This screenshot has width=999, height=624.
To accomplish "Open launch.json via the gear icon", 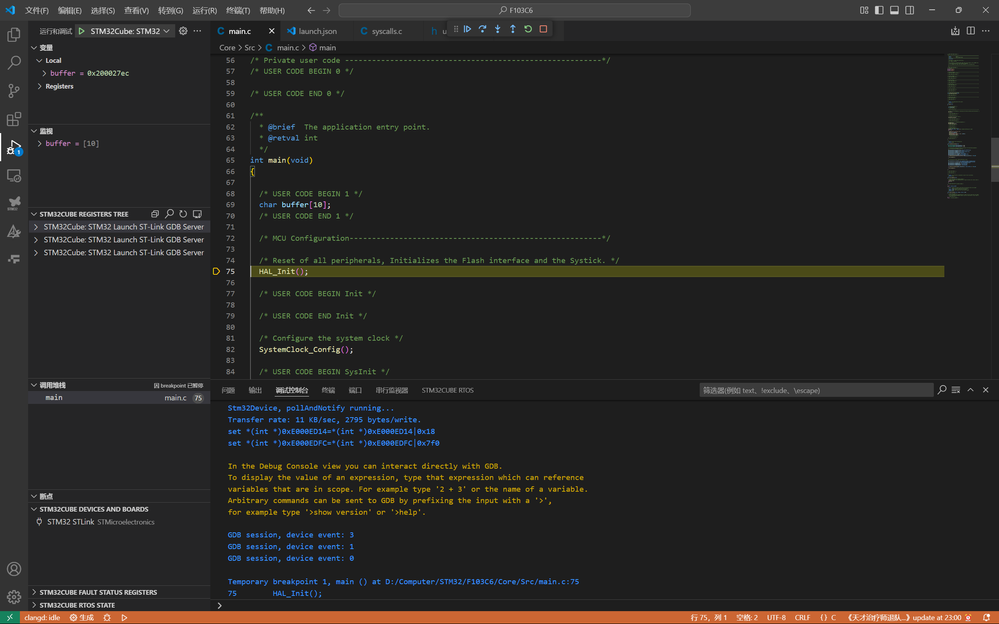I will 183,31.
